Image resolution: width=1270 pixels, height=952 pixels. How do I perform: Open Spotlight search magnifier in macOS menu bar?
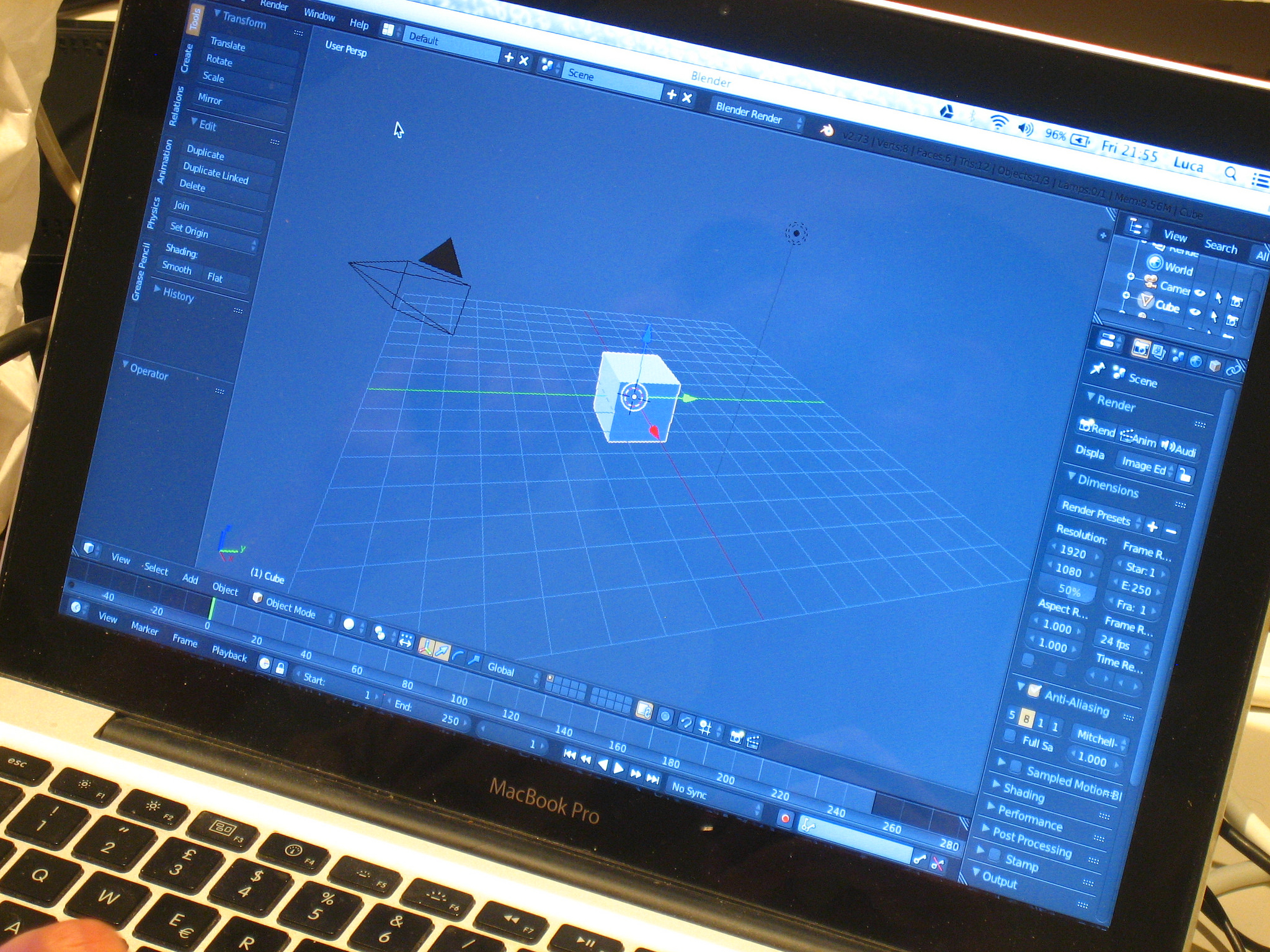click(x=1231, y=173)
